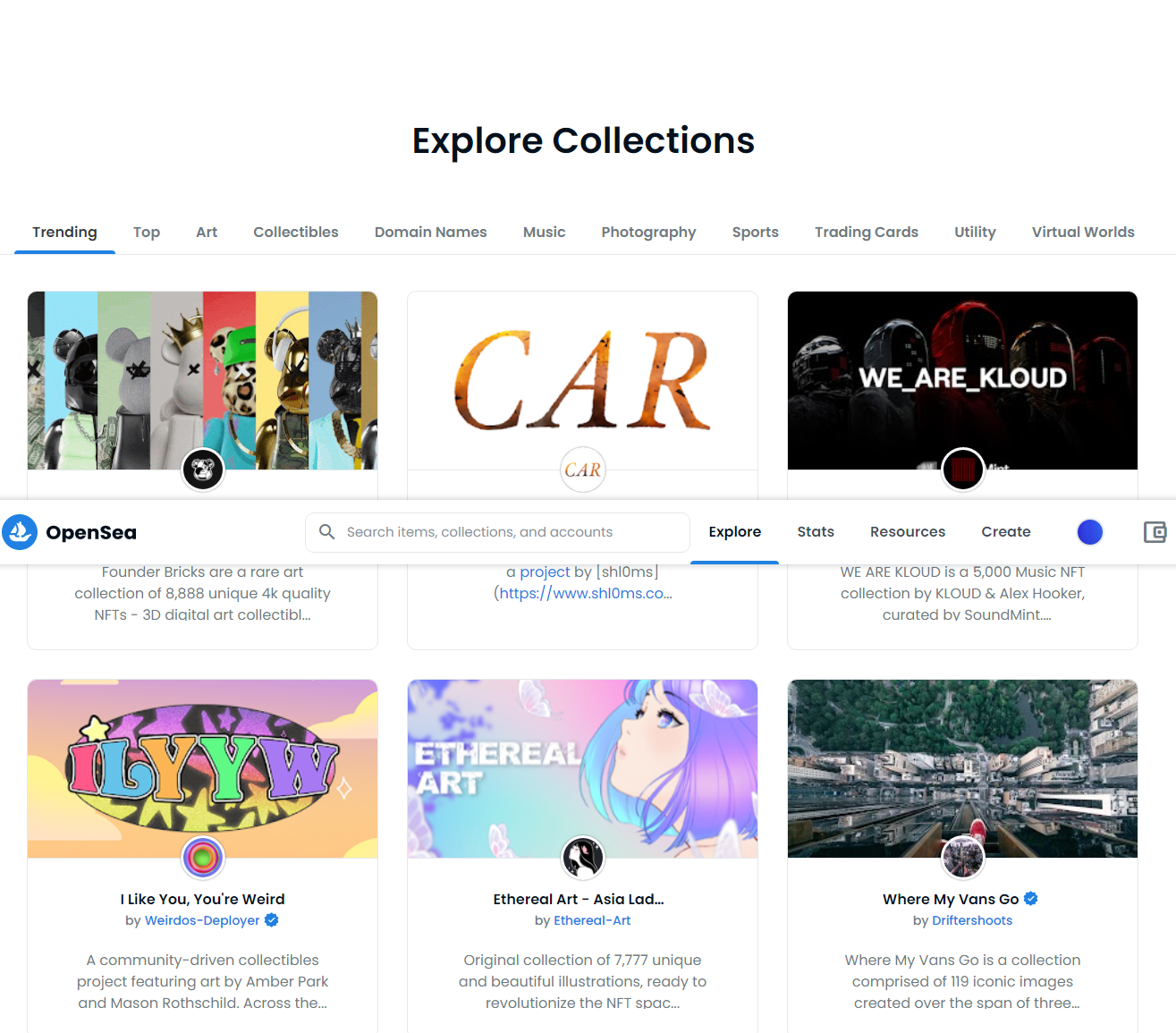Select the Photography category tab
The image size is (1176, 1033).
[x=648, y=233]
